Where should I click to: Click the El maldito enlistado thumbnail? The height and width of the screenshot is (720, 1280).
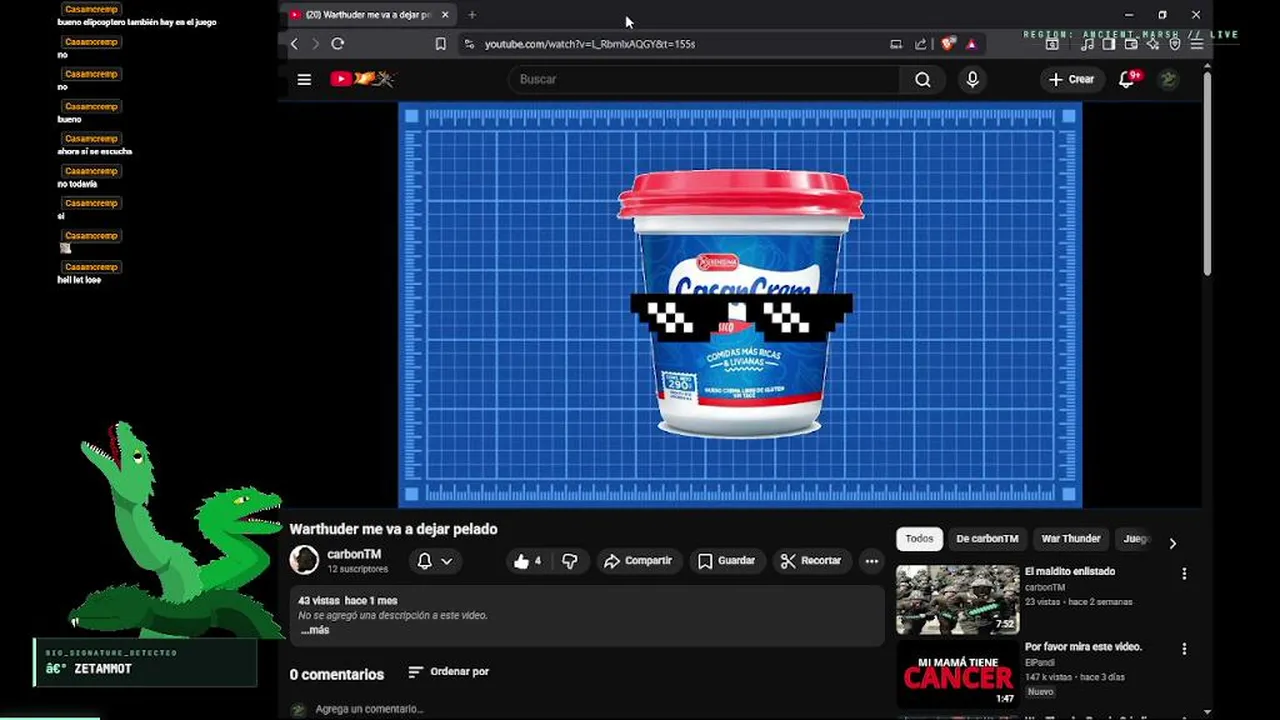click(957, 600)
